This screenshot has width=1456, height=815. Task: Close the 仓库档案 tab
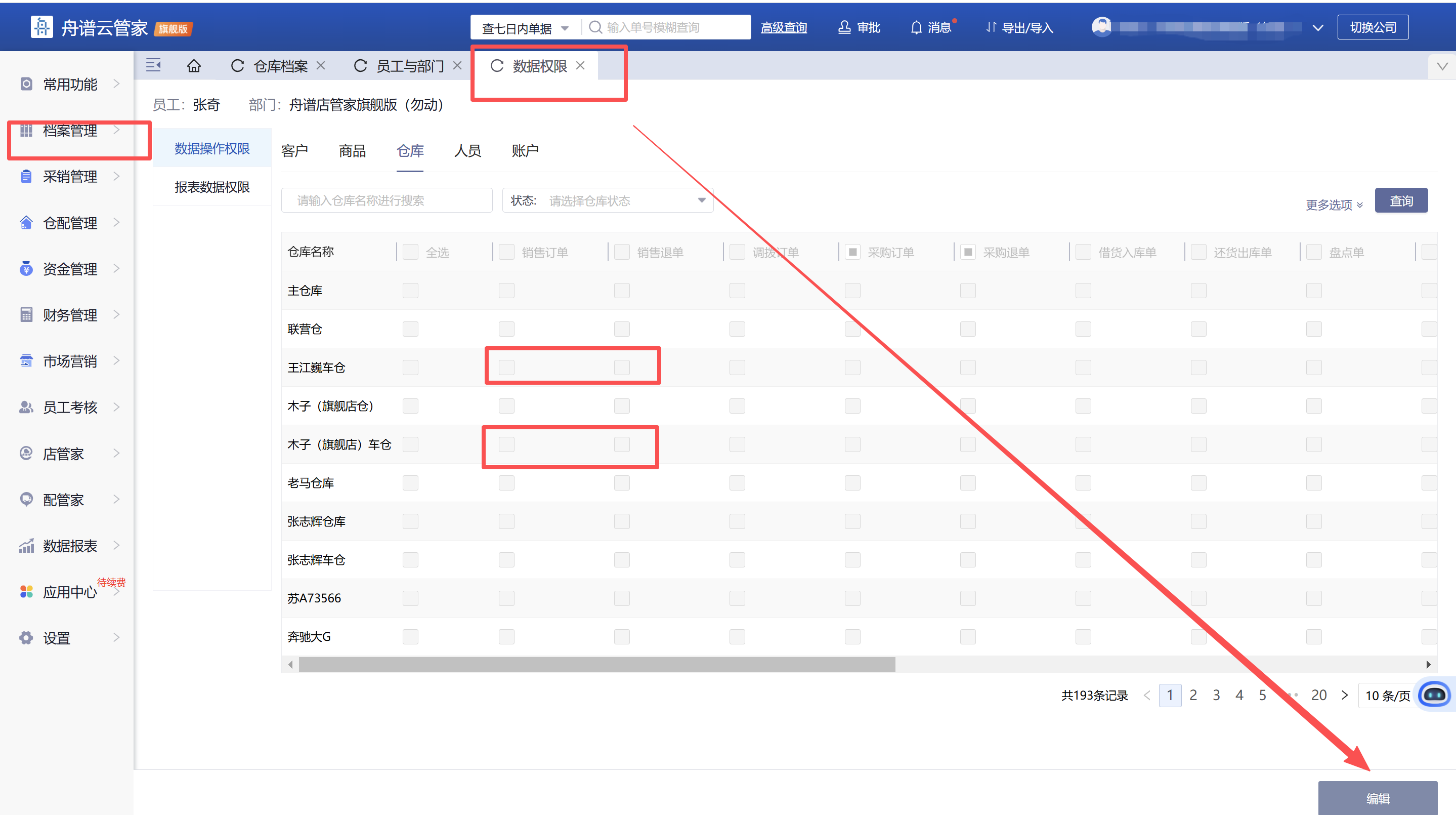(320, 66)
